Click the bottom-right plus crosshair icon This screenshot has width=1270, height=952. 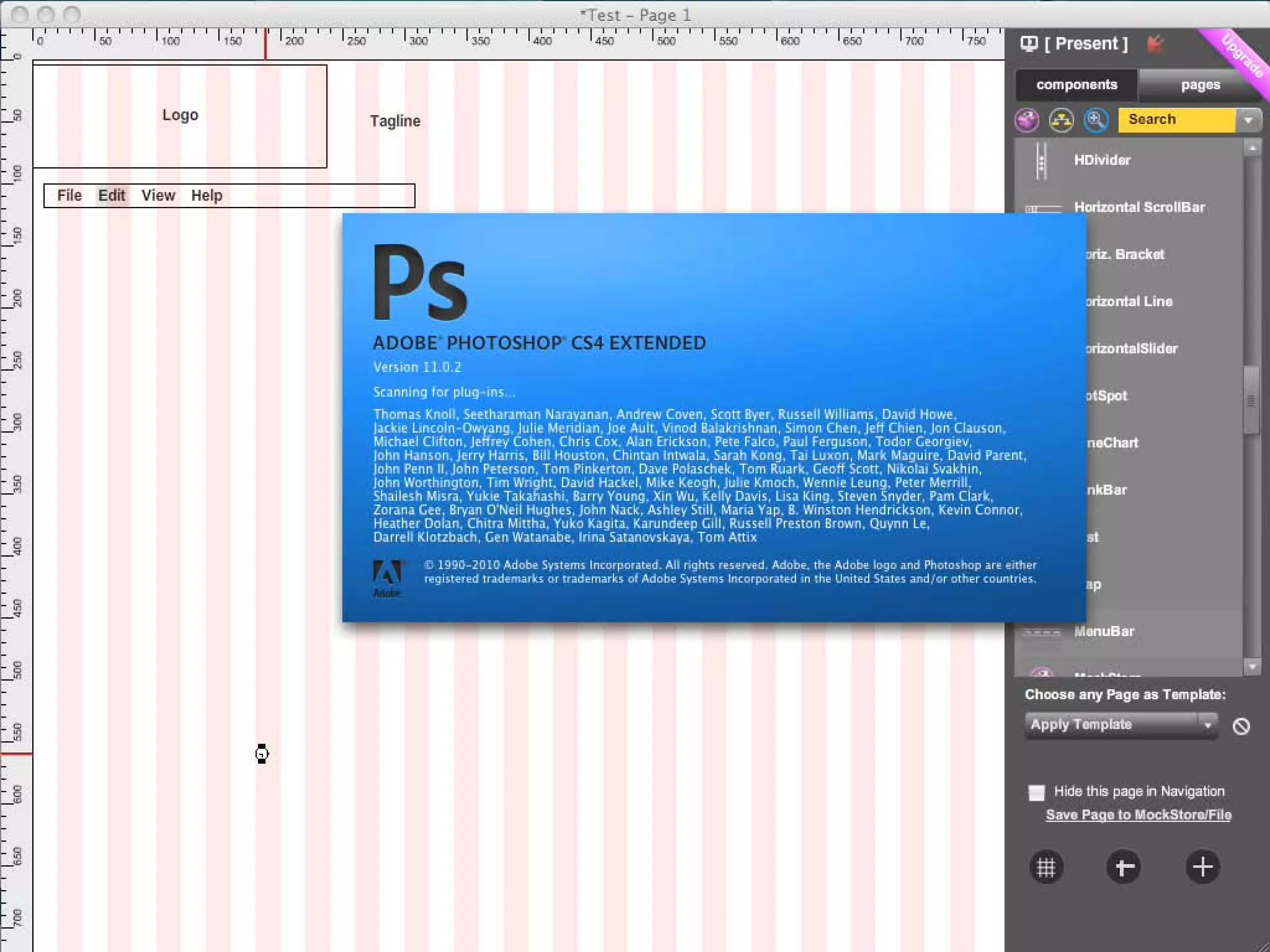click(x=1202, y=867)
